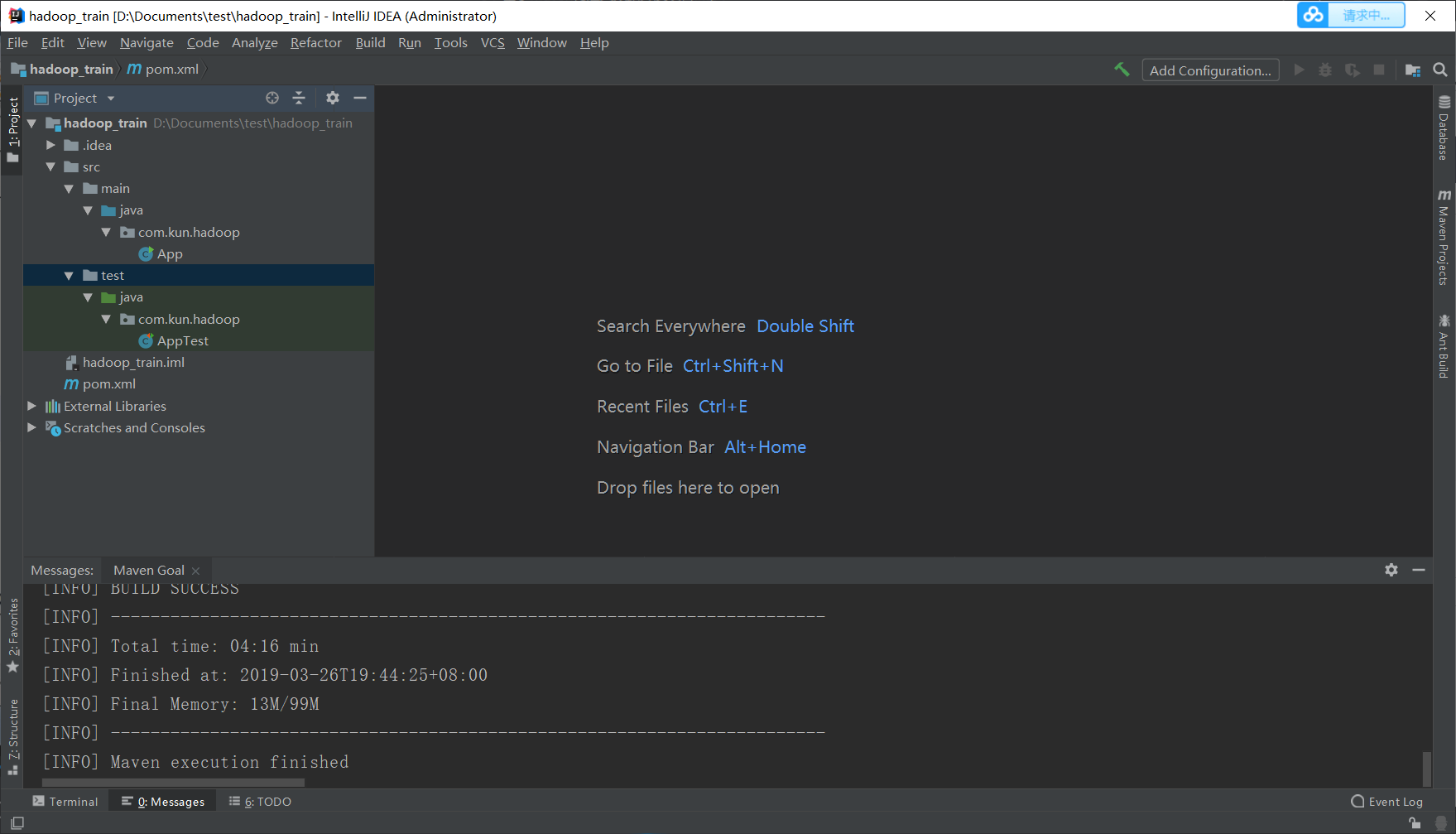Collapse the hadoop_train root node
This screenshot has height=834, width=1456.
tap(32, 123)
